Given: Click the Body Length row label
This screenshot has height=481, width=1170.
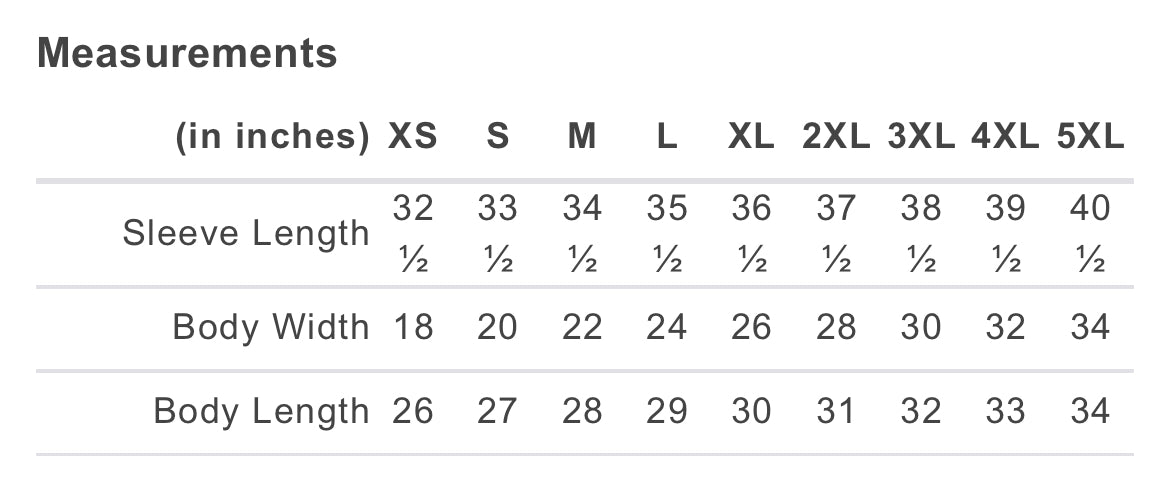Looking at the screenshot, I should tap(261, 411).
